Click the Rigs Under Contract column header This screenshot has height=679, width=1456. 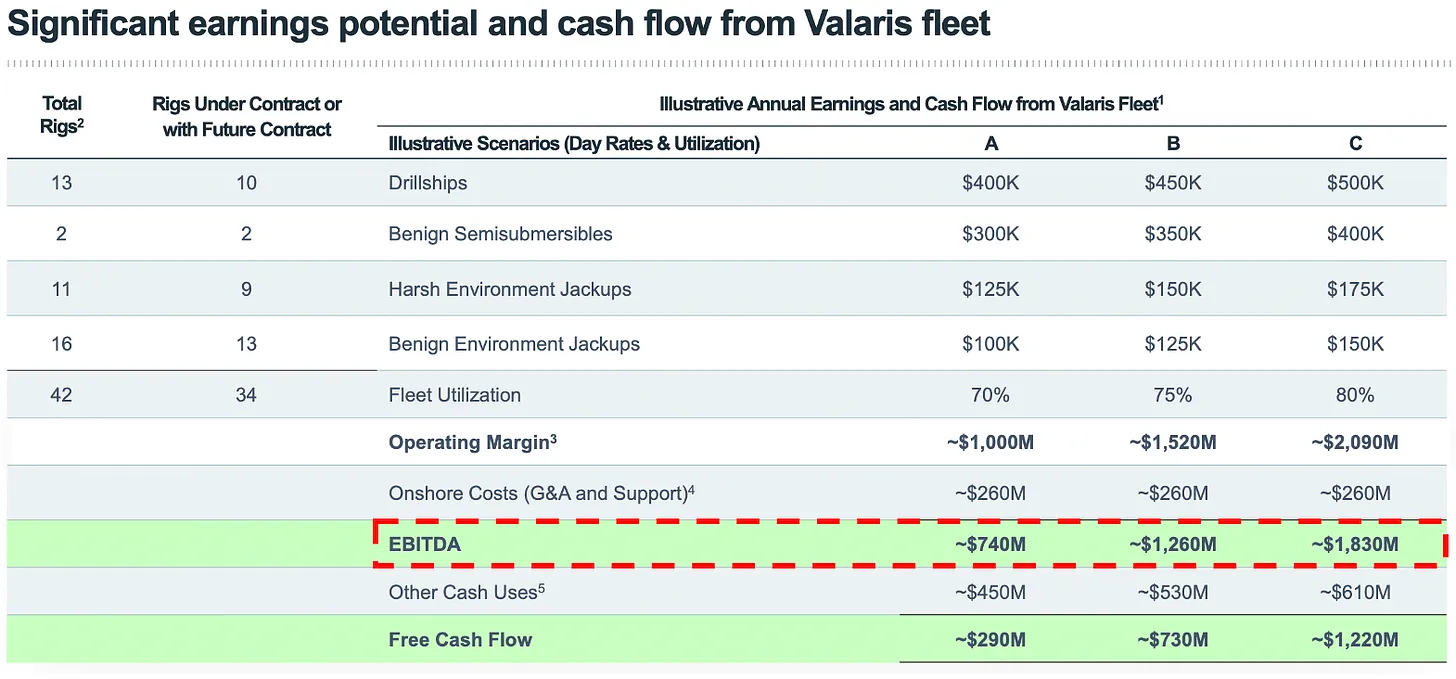(x=247, y=116)
